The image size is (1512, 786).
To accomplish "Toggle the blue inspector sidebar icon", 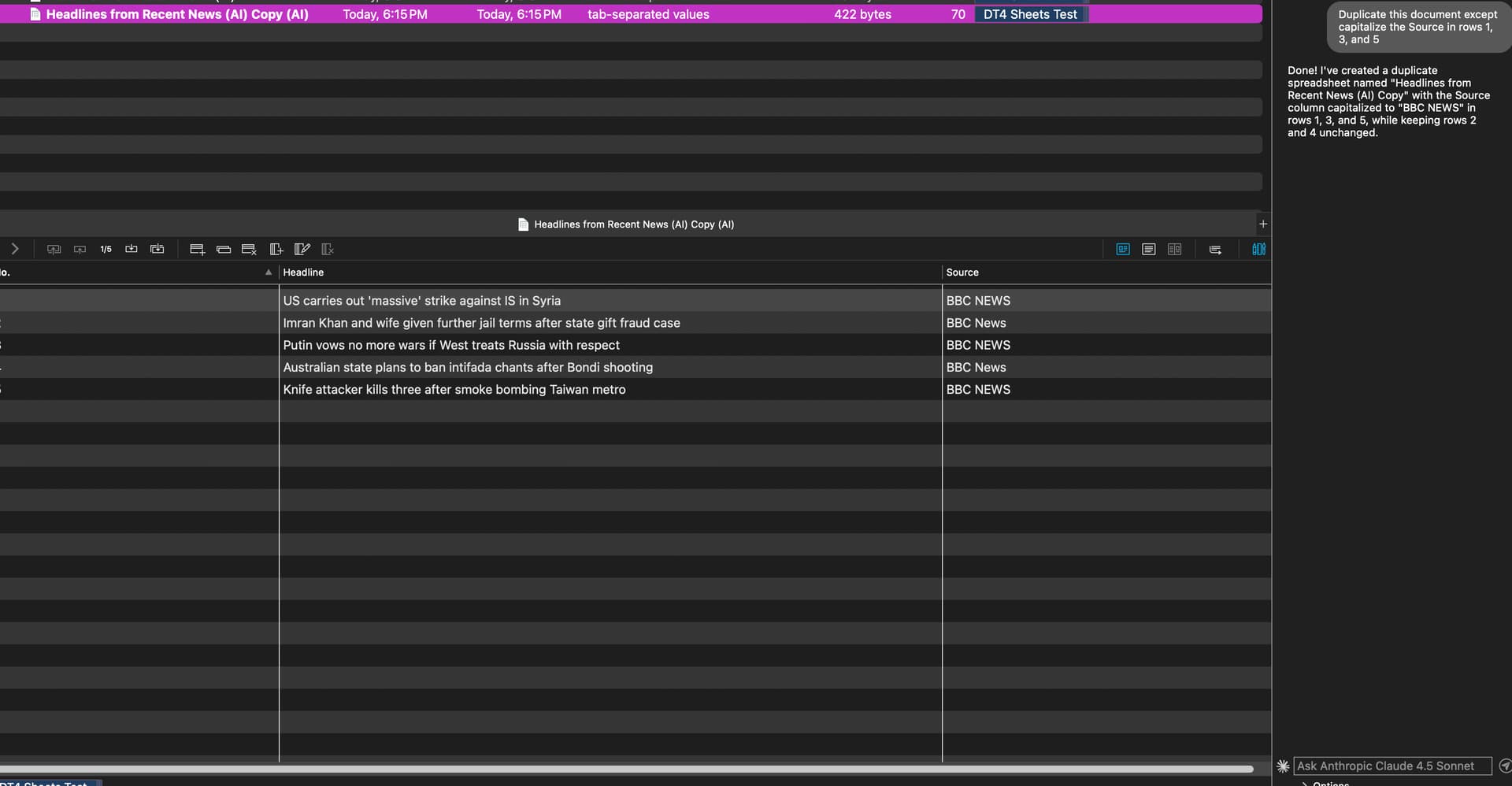I will coord(1258,250).
